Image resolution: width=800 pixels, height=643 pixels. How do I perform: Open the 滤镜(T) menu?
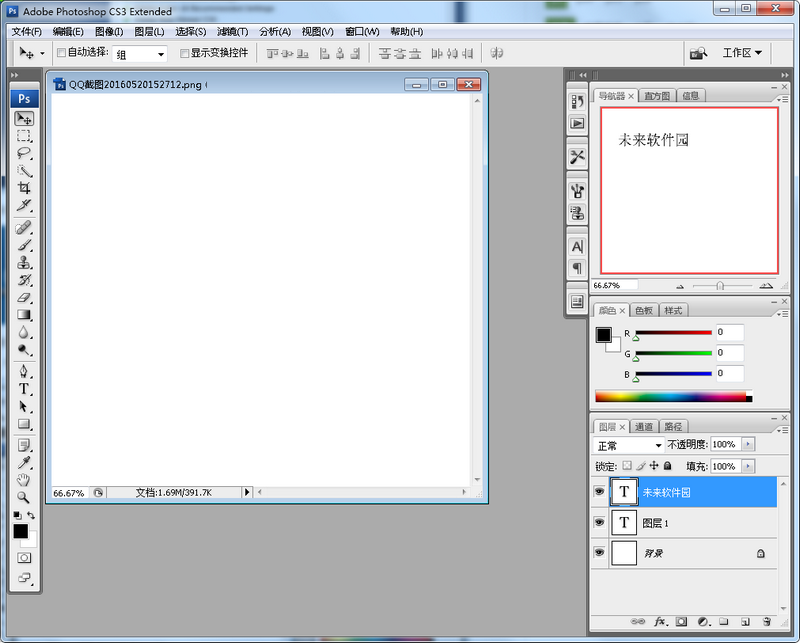(232, 31)
